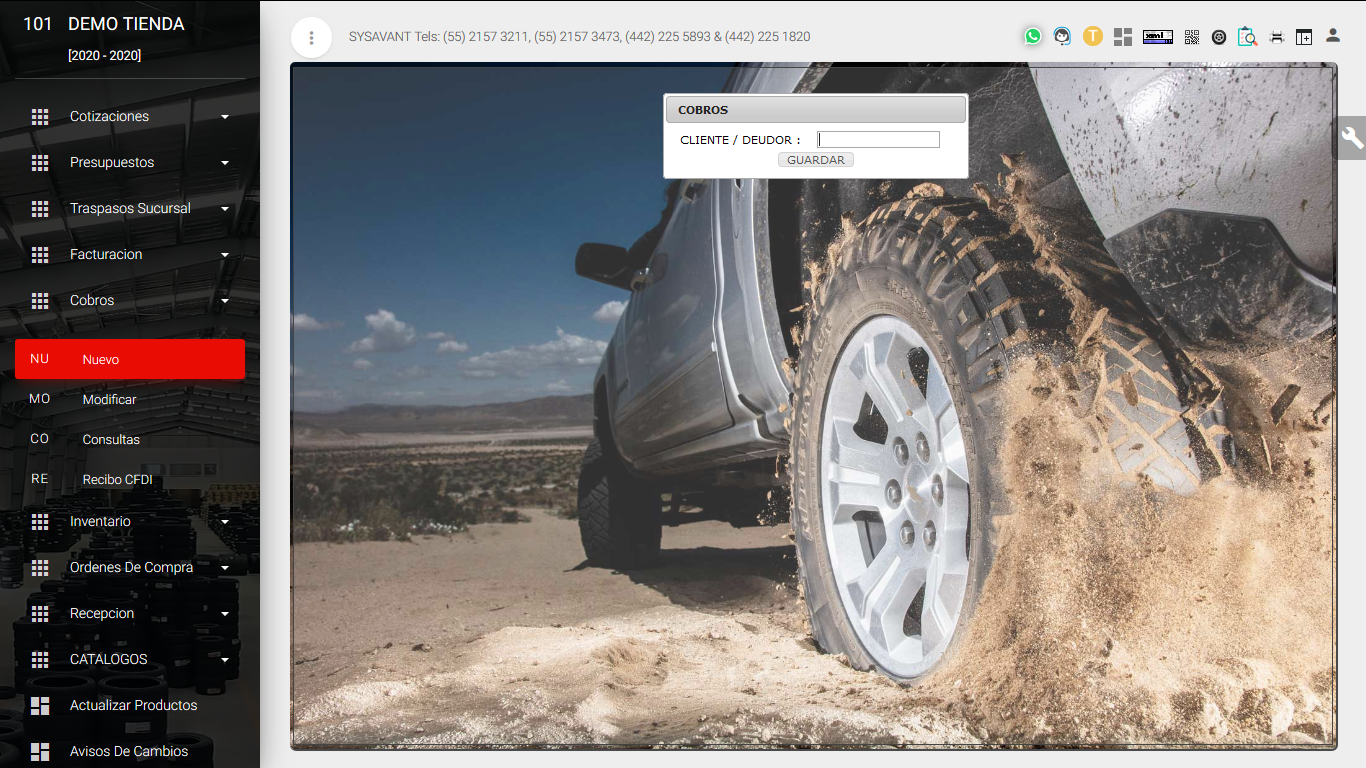Viewport: 1366px width, 768px height.
Task: Click the SYSAVANT Tels phone numbers text
Action: [x=580, y=37]
